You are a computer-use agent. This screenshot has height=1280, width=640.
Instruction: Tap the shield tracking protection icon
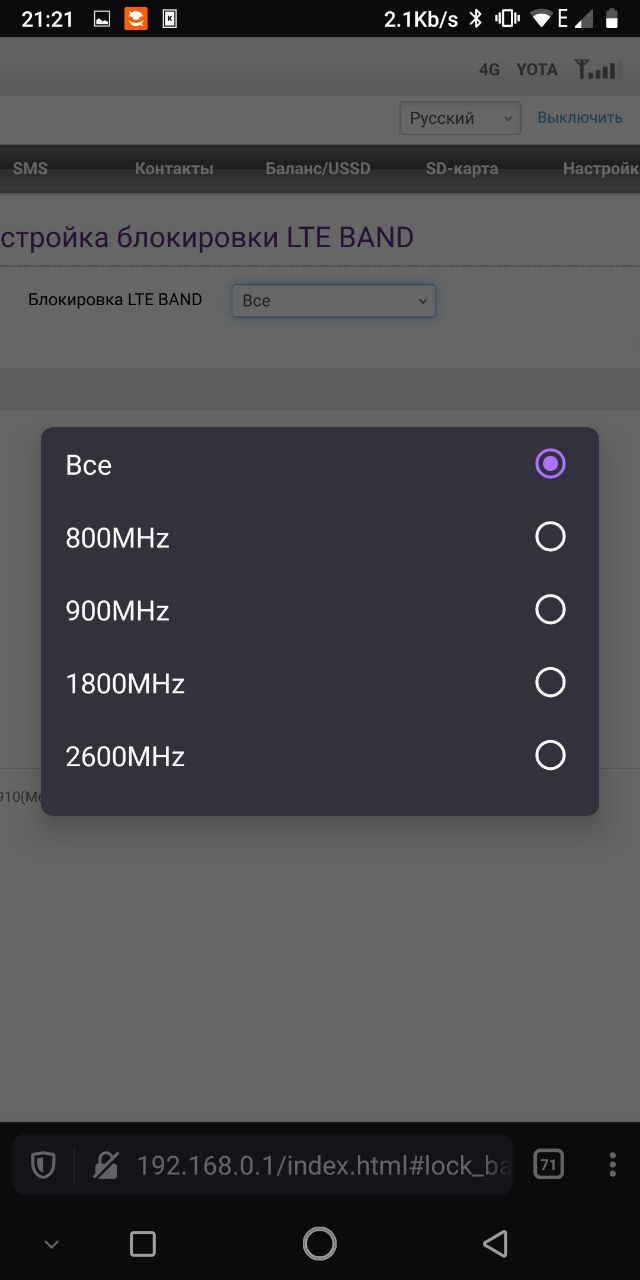(x=43, y=1165)
